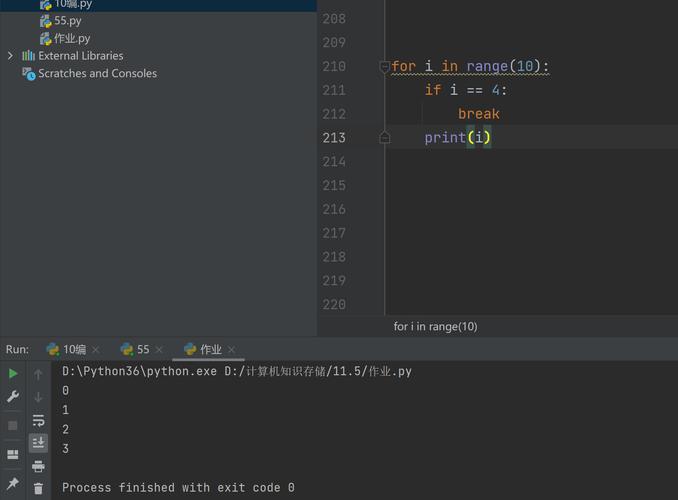The height and width of the screenshot is (500, 678).
Task: Click line number 210 in gutter
Action: [x=334, y=66]
